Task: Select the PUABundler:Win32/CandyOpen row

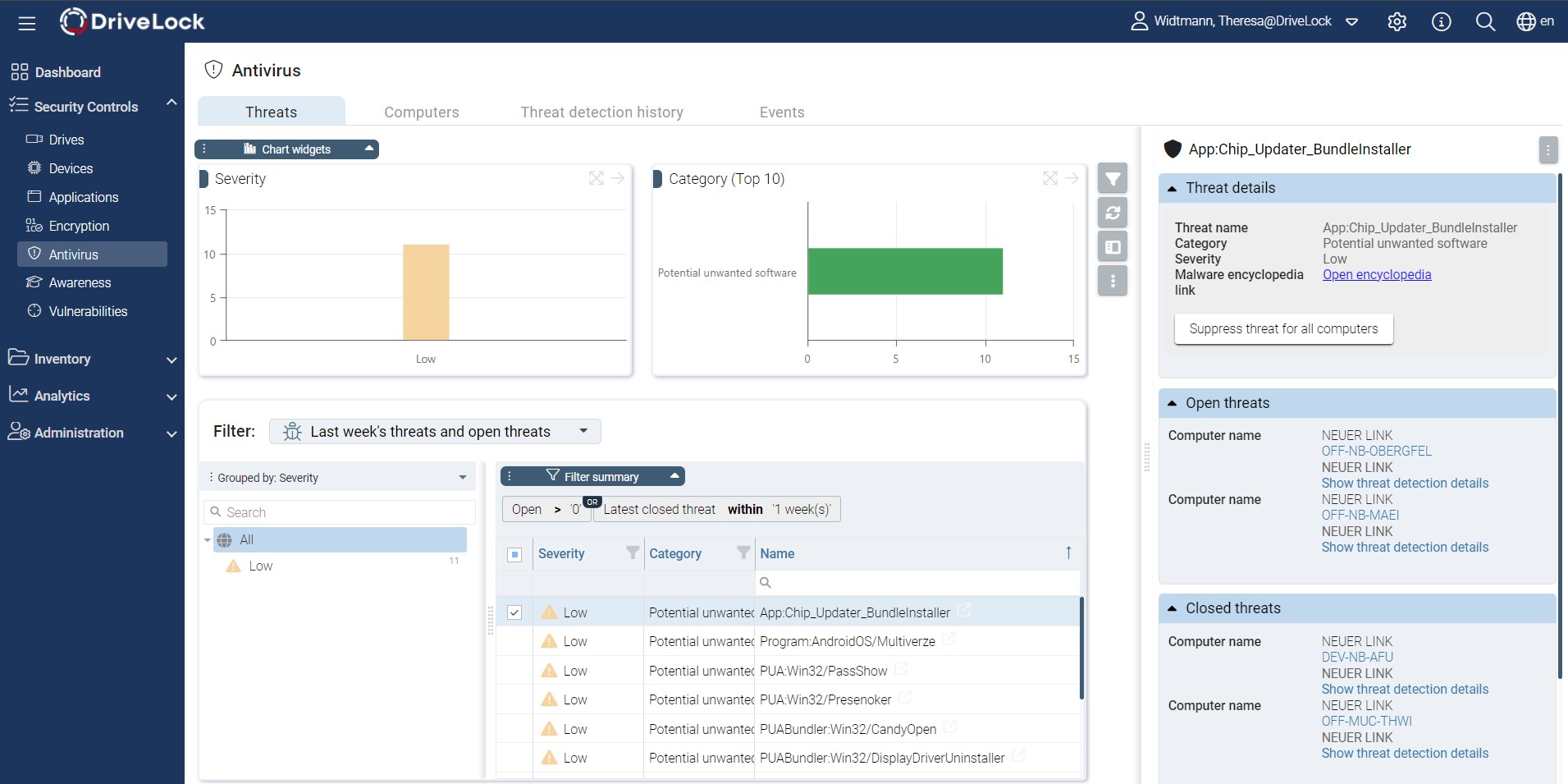Action: click(x=788, y=729)
